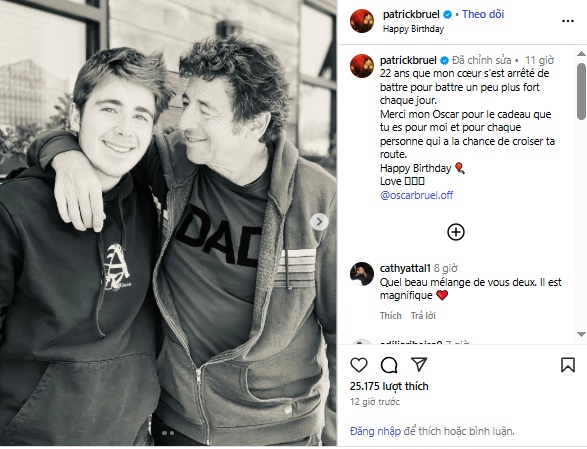This screenshot has height=449, width=587.
Task: Click the patrickbruel username in caption
Action: tap(408, 60)
